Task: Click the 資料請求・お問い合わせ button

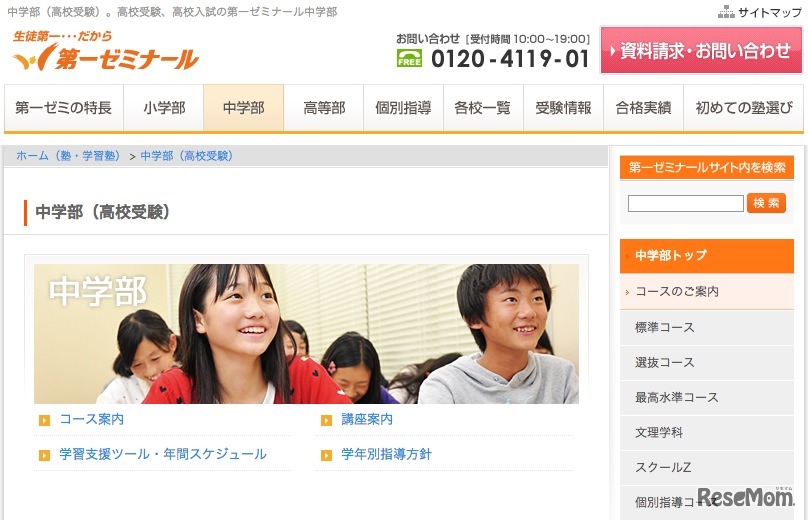Action: (x=702, y=51)
